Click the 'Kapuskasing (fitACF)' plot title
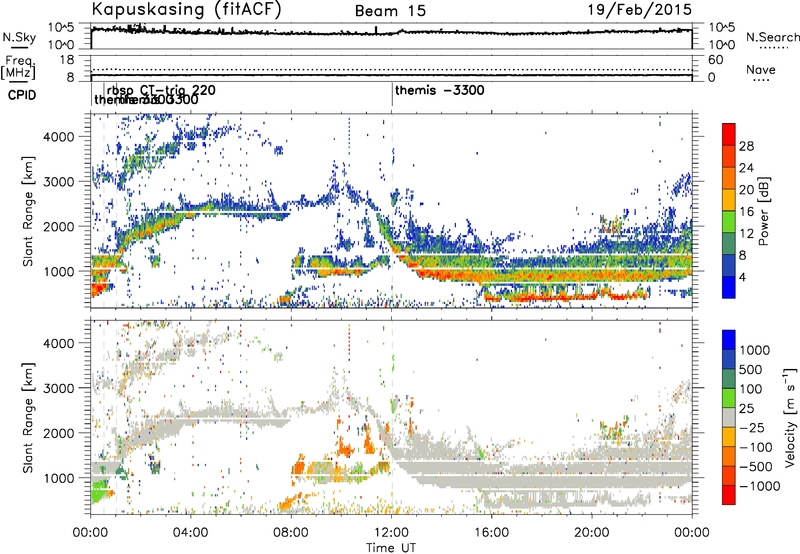This screenshot has width=800, height=554. (x=186, y=10)
